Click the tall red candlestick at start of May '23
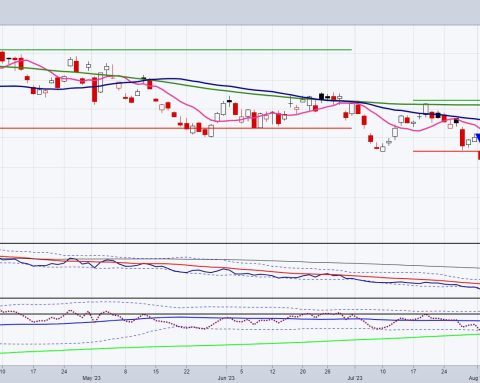The image size is (480, 383). coord(95,90)
